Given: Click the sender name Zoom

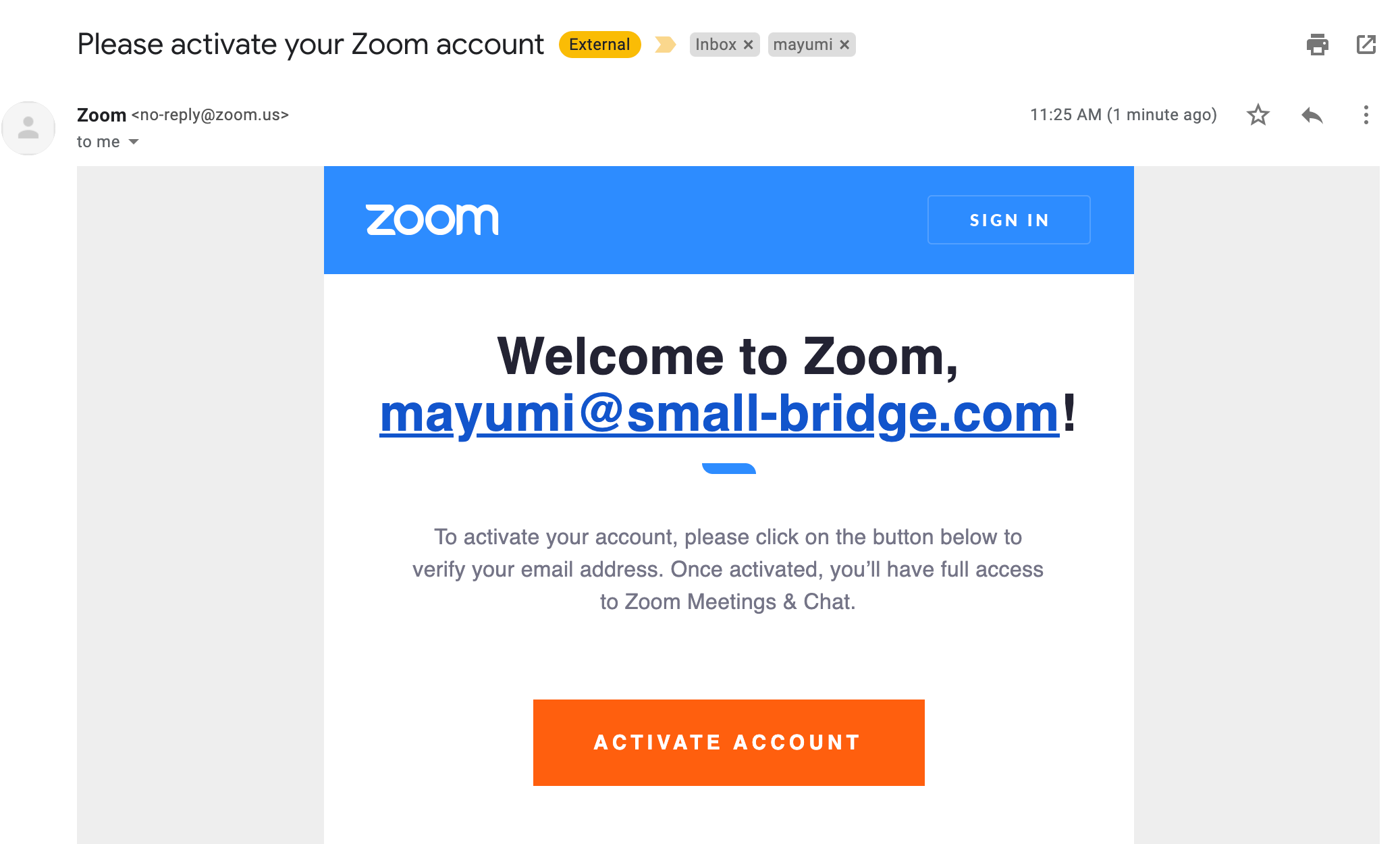Looking at the screenshot, I should point(101,115).
